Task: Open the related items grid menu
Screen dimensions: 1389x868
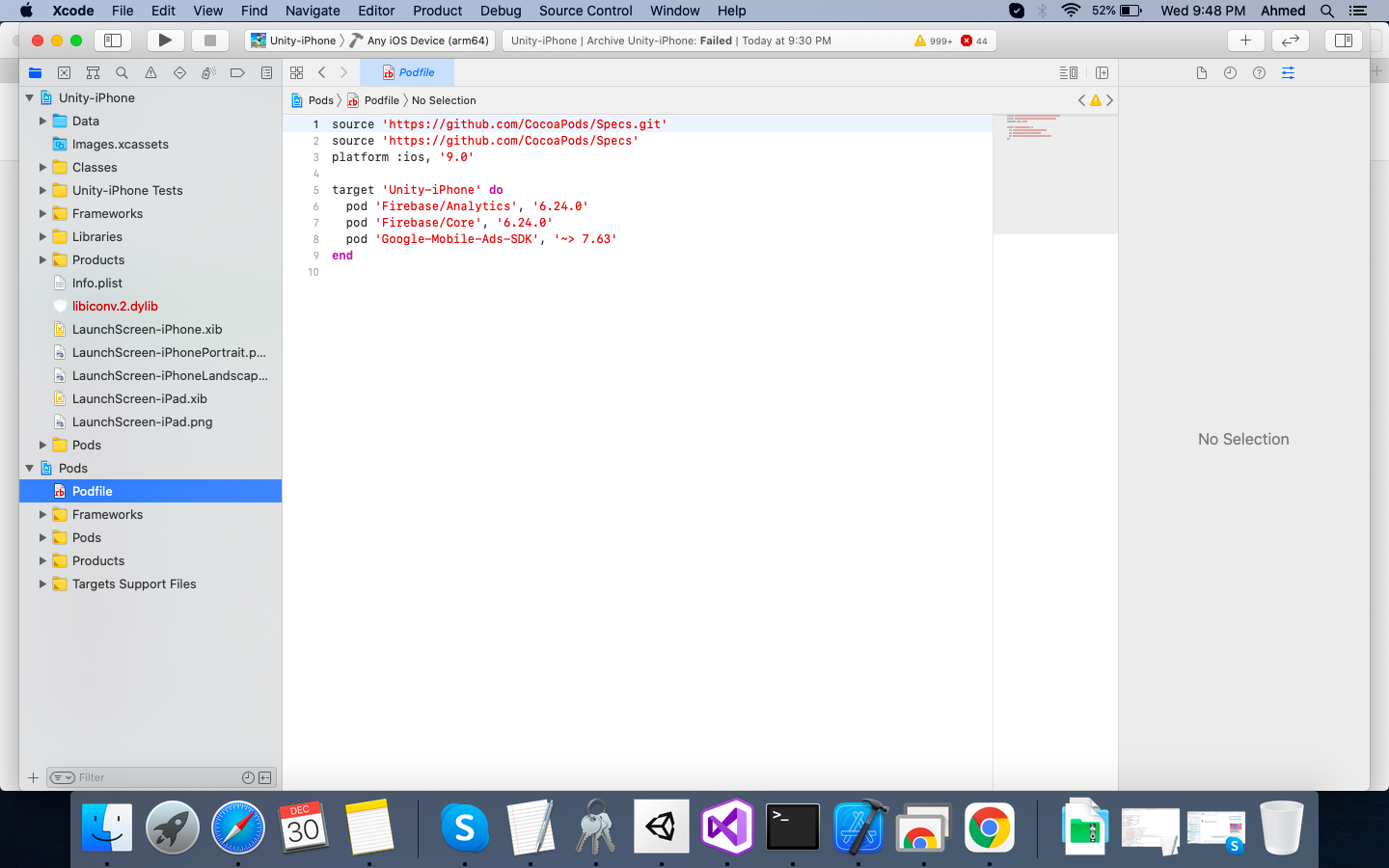Action: pyautogui.click(x=297, y=72)
